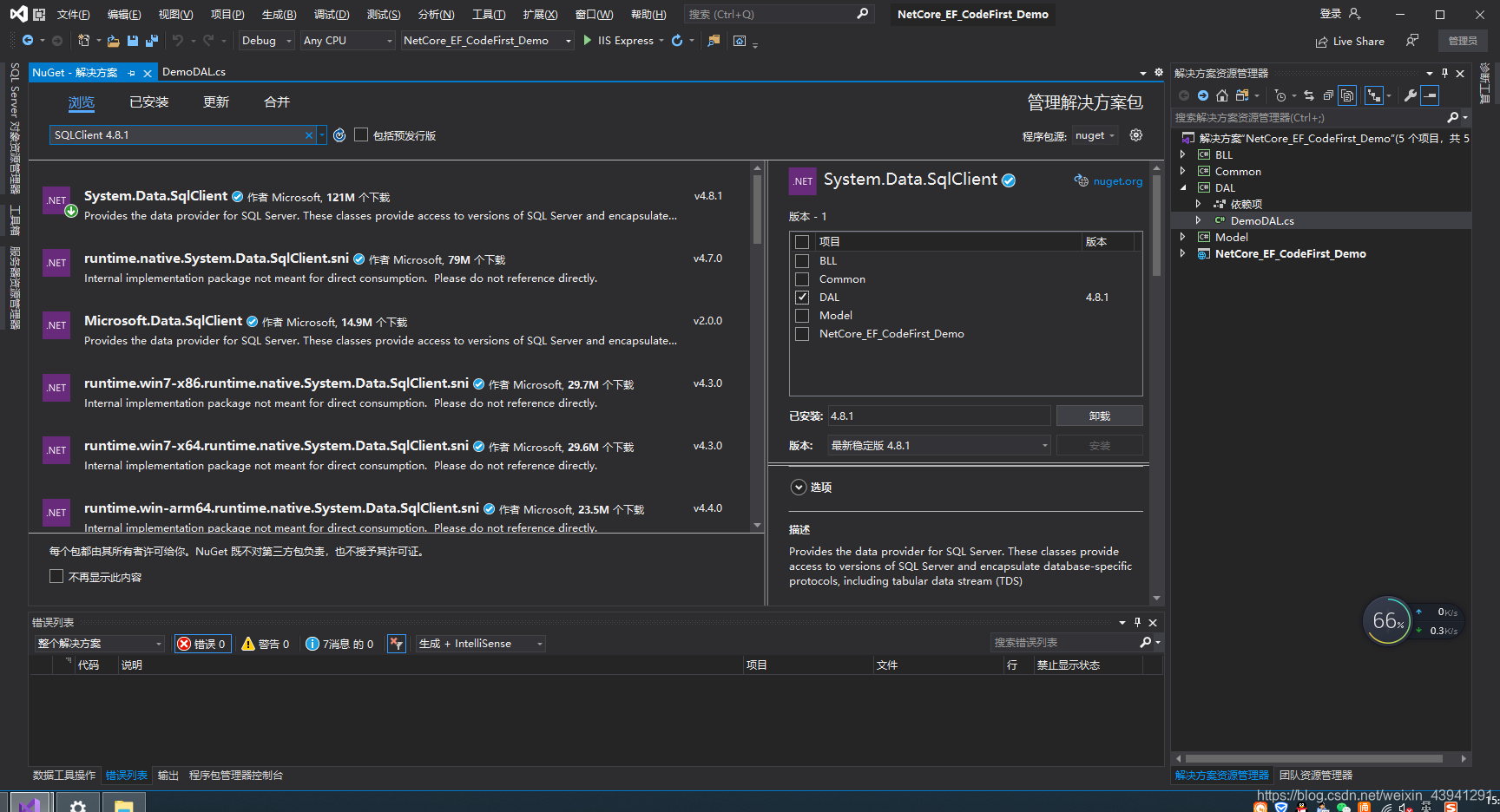Pin the Solution Explorer panel
The height and width of the screenshot is (812, 1500).
coord(1444,74)
